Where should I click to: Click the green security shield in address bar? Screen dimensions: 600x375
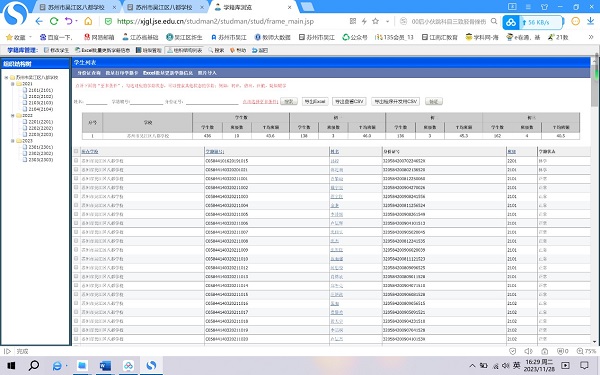click(108, 21)
